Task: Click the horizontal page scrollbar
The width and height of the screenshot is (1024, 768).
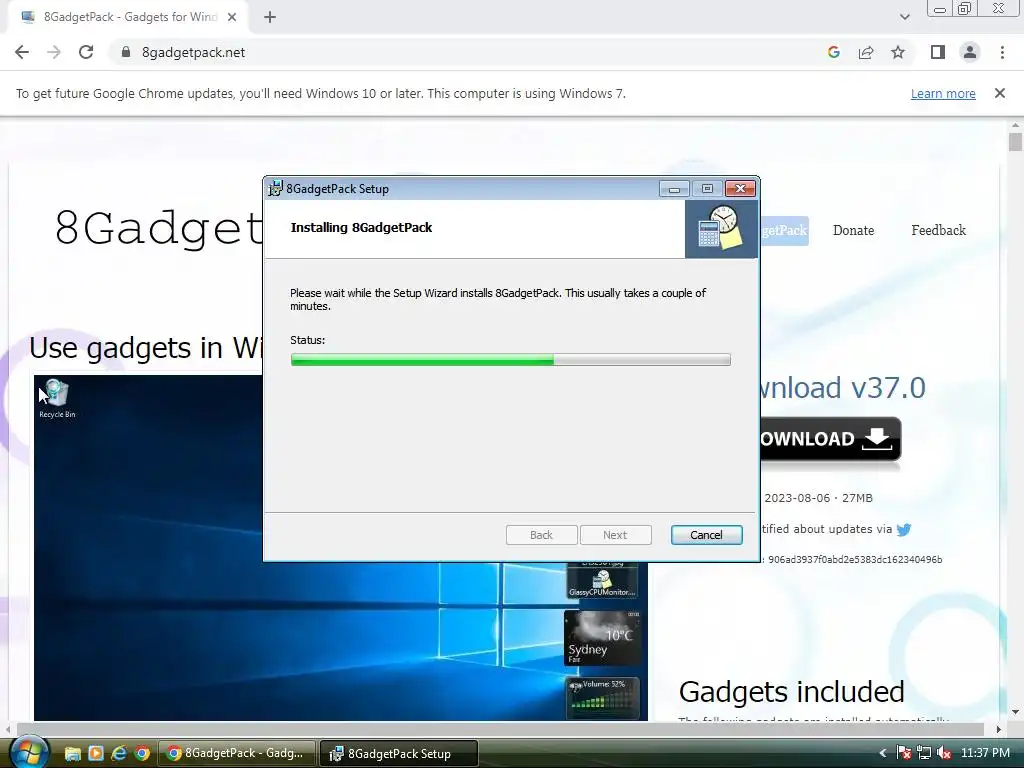Action: click(500, 729)
